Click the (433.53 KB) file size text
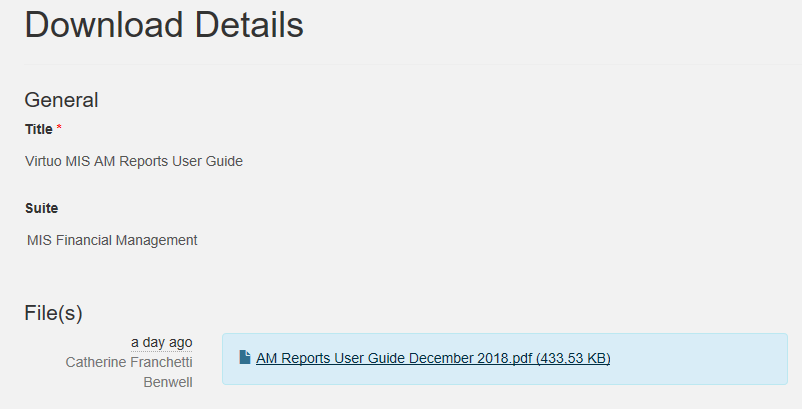 coord(573,358)
